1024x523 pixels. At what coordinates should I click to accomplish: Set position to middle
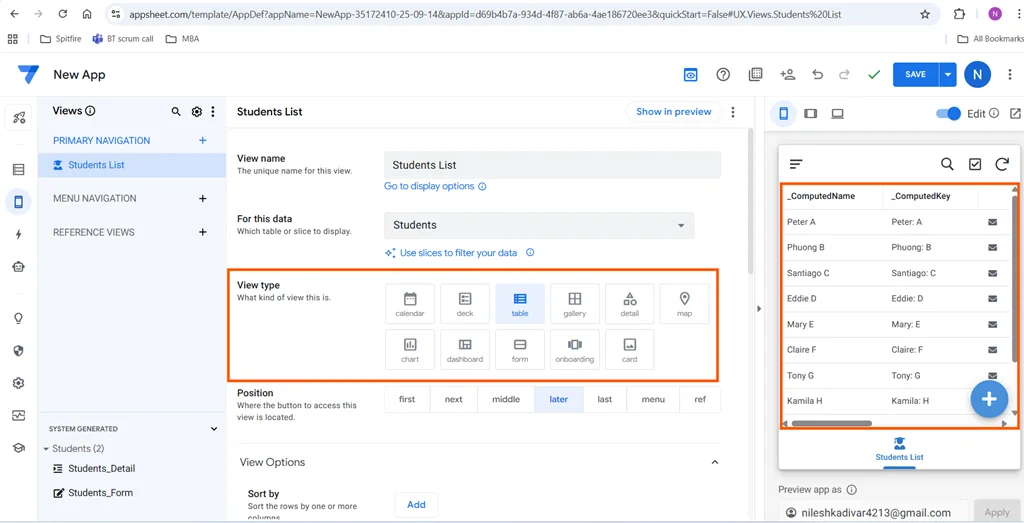click(506, 399)
